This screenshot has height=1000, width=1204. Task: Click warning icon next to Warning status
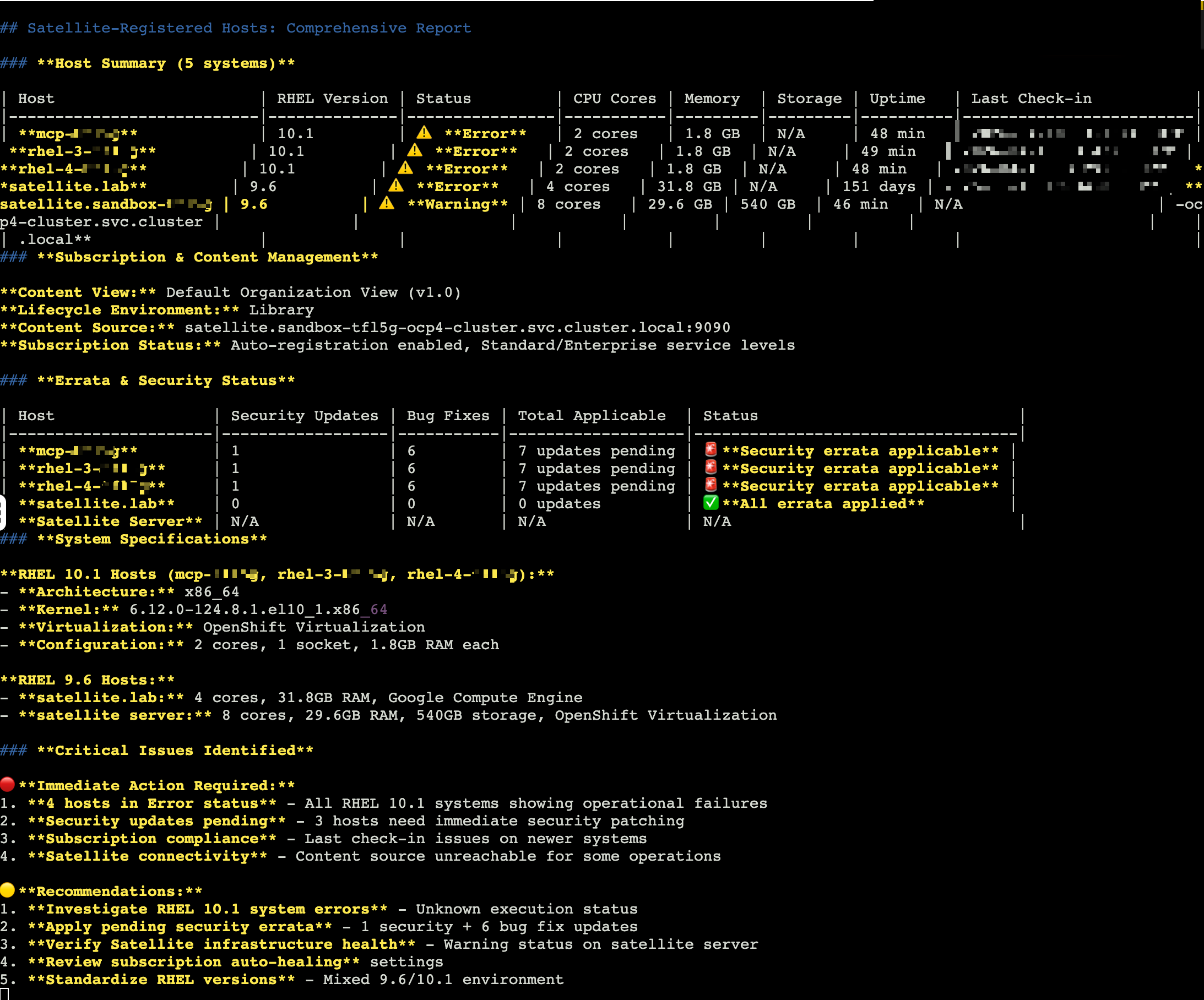click(387, 203)
